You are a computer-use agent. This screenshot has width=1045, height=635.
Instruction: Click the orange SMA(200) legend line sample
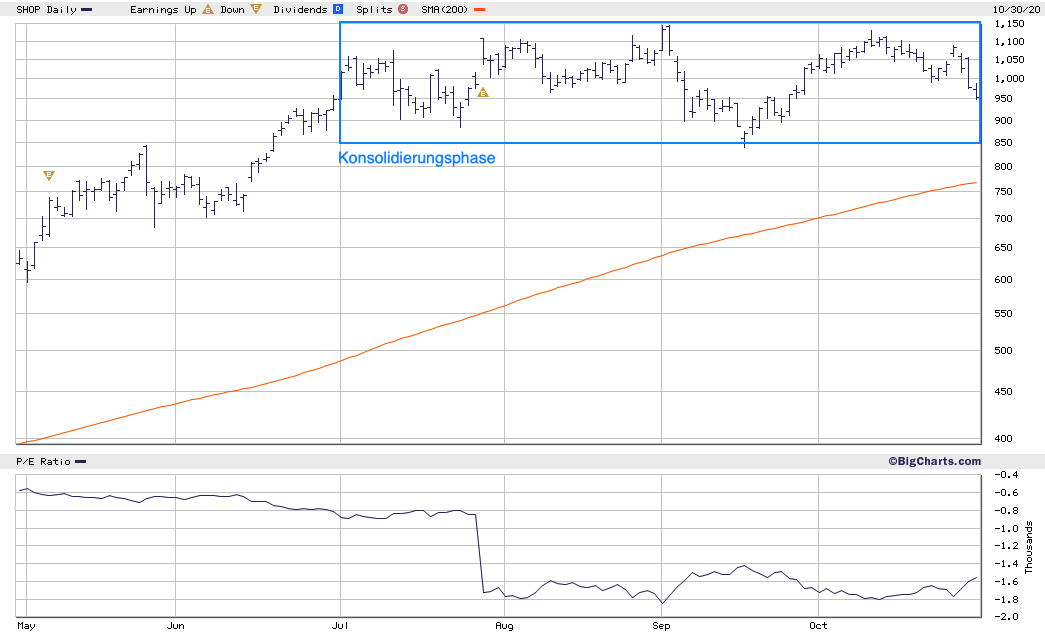479,10
